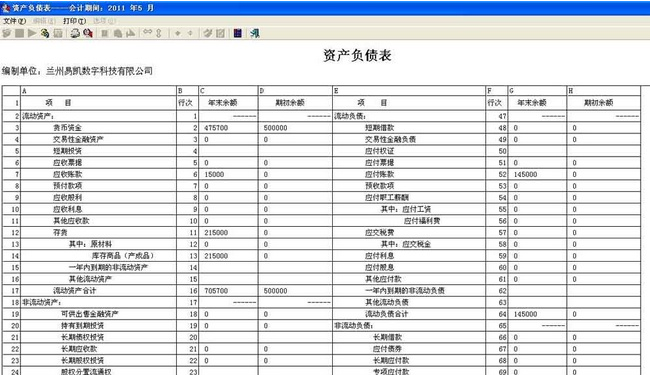The image size is (651, 375).
Task: Select the 应付债券 cell
Action: tap(409, 349)
